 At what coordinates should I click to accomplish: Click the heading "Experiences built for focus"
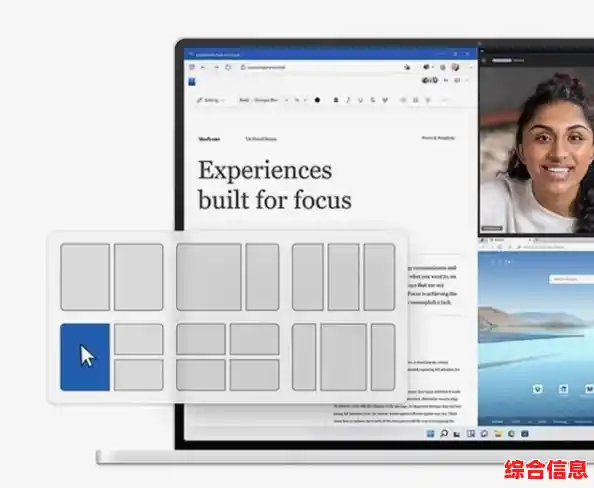[275, 185]
